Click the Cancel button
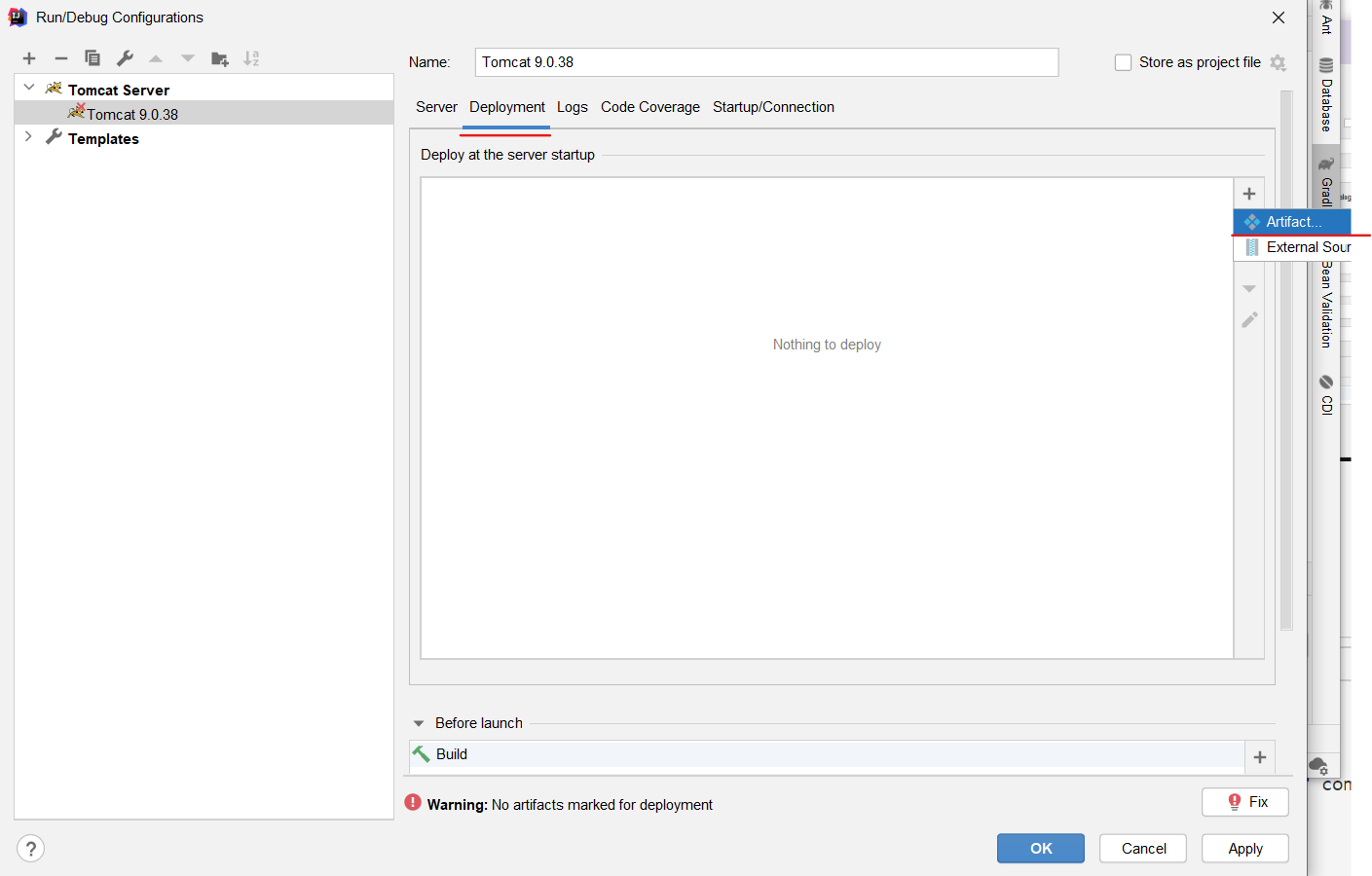The width and height of the screenshot is (1372, 876). pyautogui.click(x=1143, y=849)
